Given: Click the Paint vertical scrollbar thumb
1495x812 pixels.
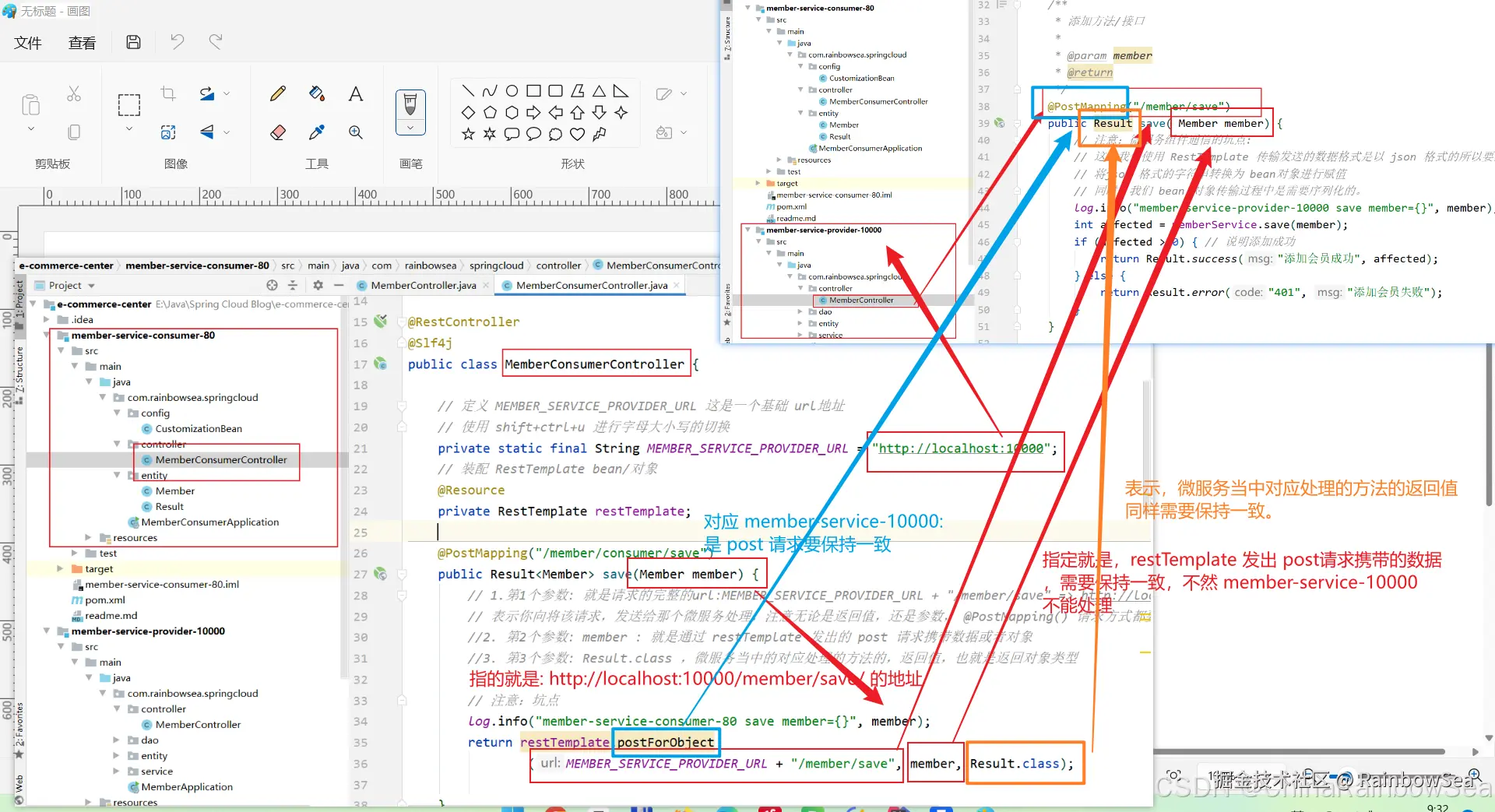Looking at the screenshot, I should click(x=1490, y=426).
